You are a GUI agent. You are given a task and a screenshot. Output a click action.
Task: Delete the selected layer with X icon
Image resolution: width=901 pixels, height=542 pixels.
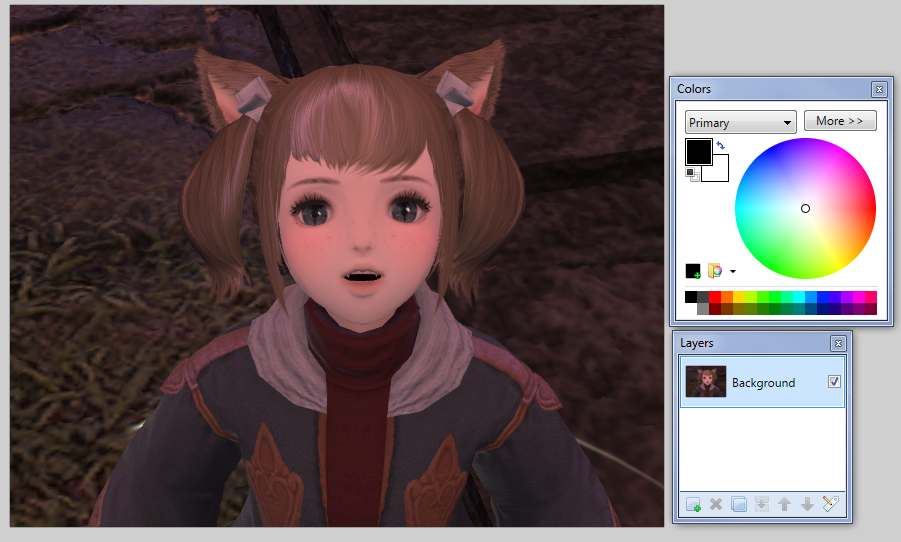click(716, 505)
